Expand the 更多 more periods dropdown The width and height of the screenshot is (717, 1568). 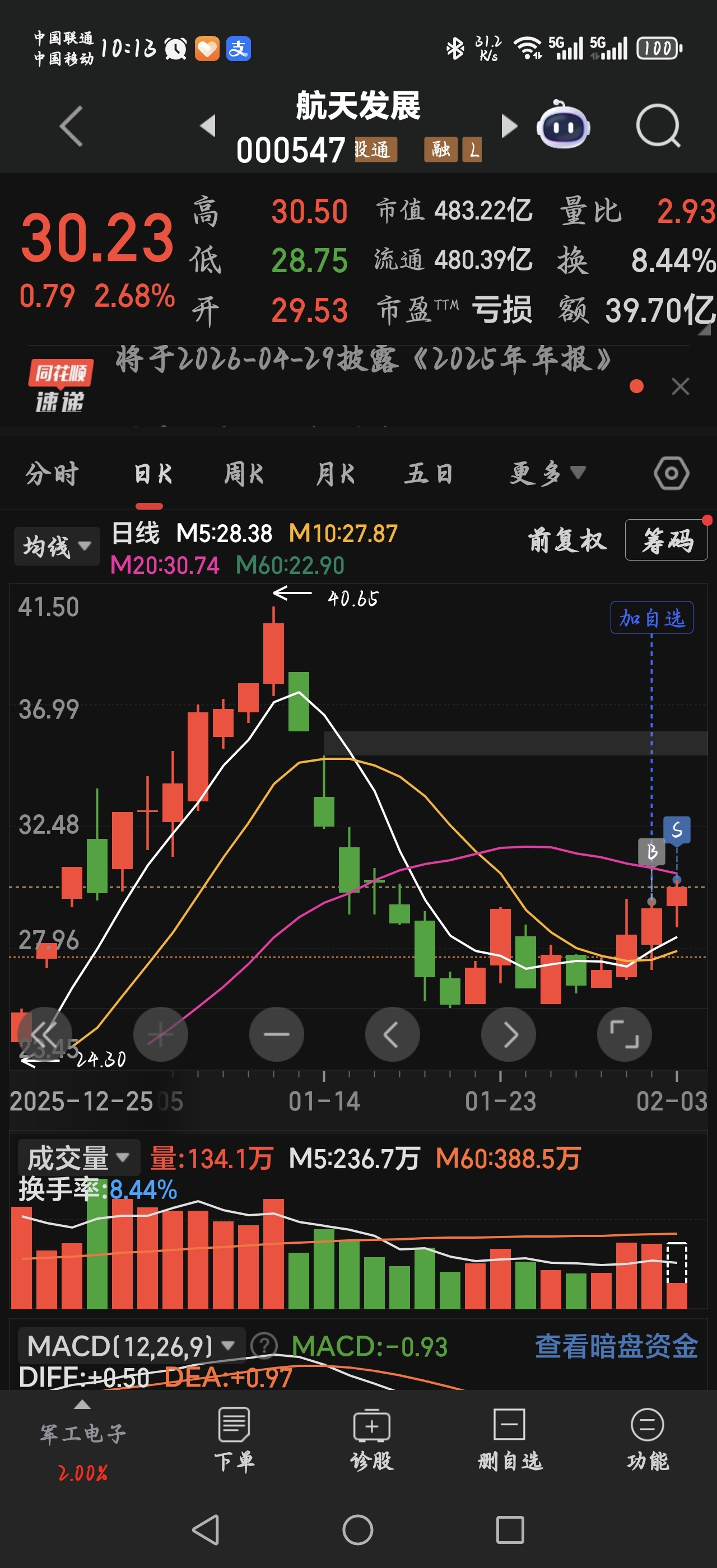(x=548, y=474)
